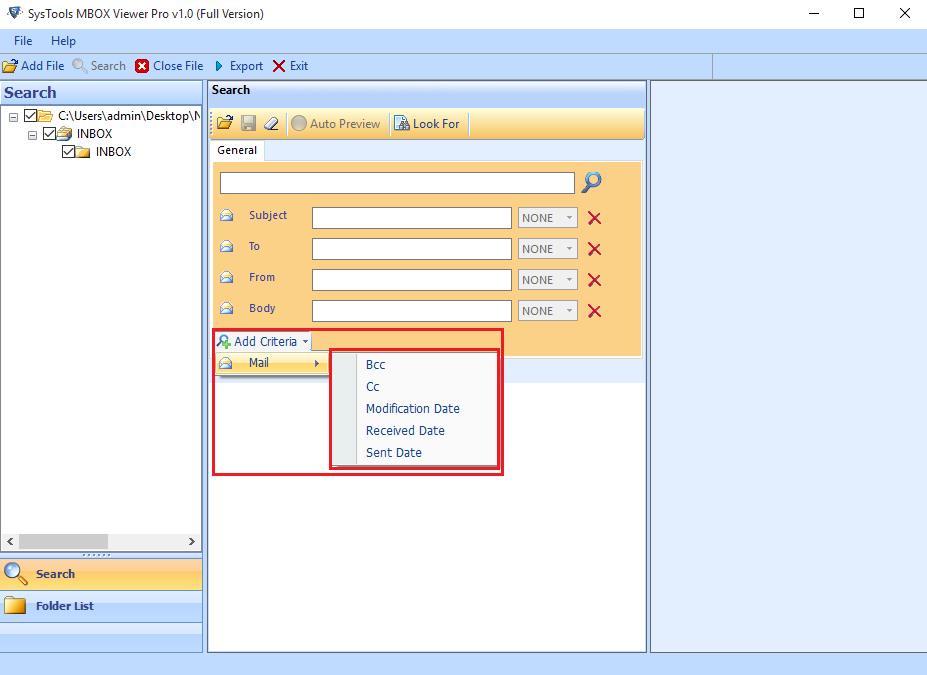Image resolution: width=927 pixels, height=675 pixels.
Task: Click the Add File toolbar icon
Action: [x=10, y=66]
